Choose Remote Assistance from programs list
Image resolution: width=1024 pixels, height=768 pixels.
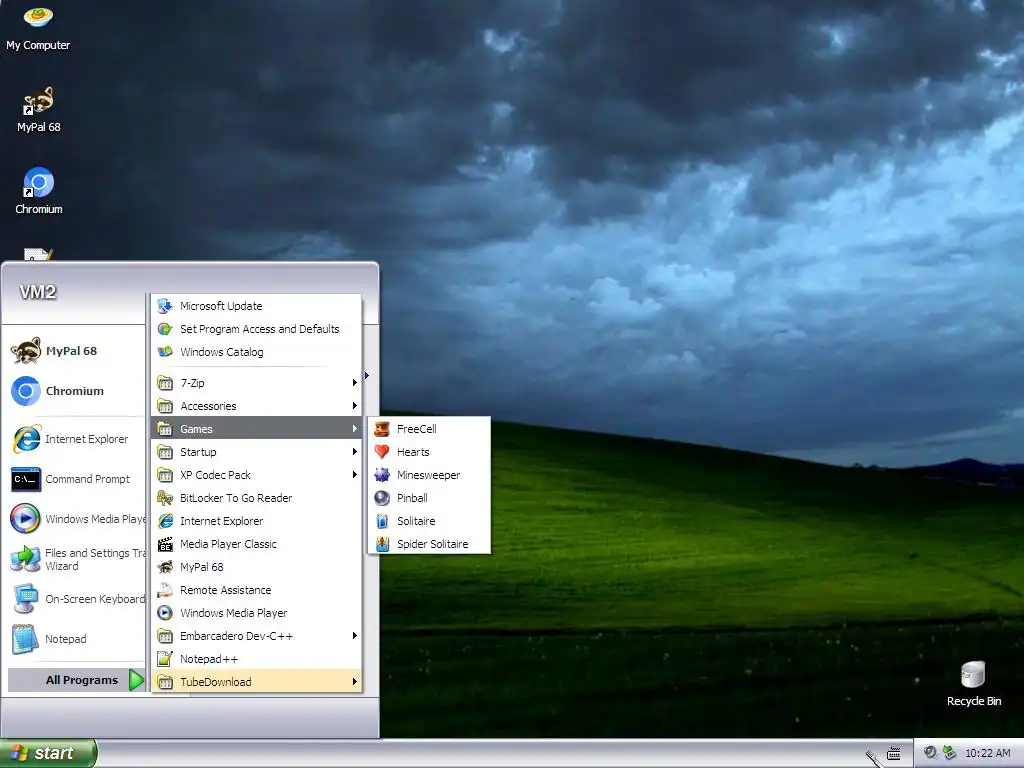click(256, 590)
